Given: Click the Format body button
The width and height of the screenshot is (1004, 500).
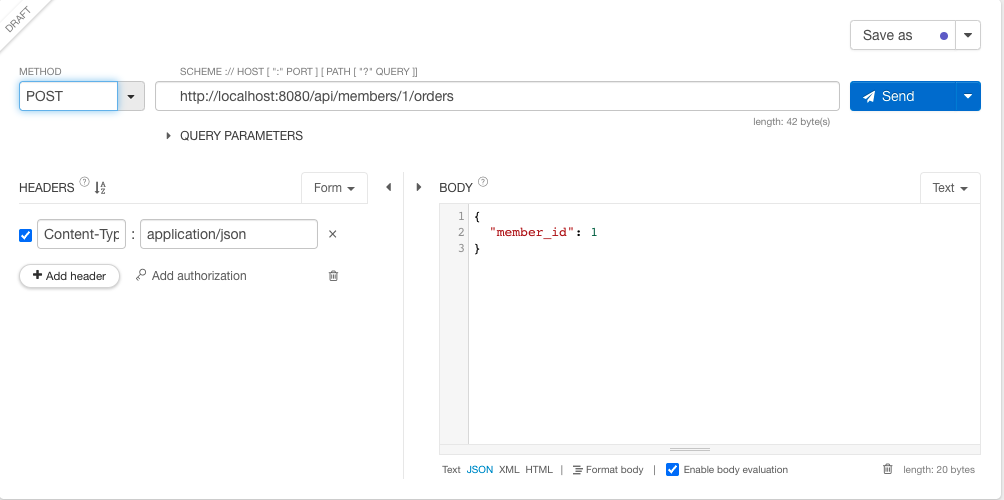Looking at the screenshot, I should [x=608, y=470].
